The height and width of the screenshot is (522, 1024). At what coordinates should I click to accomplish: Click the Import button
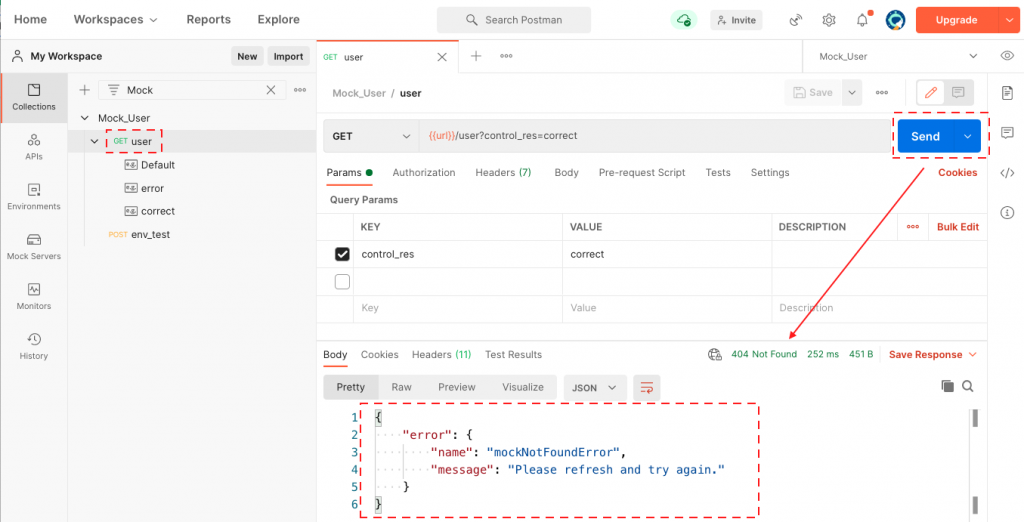288,56
